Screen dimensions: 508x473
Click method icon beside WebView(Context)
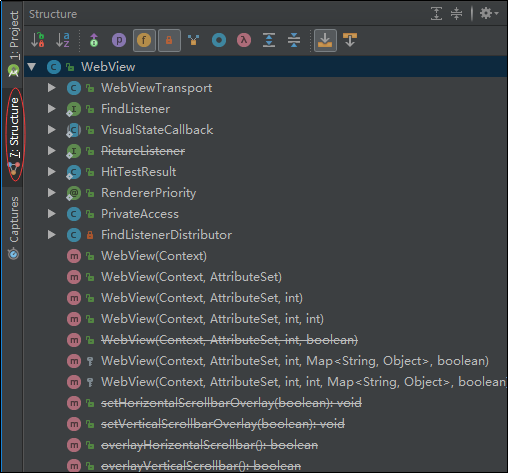(x=74, y=256)
